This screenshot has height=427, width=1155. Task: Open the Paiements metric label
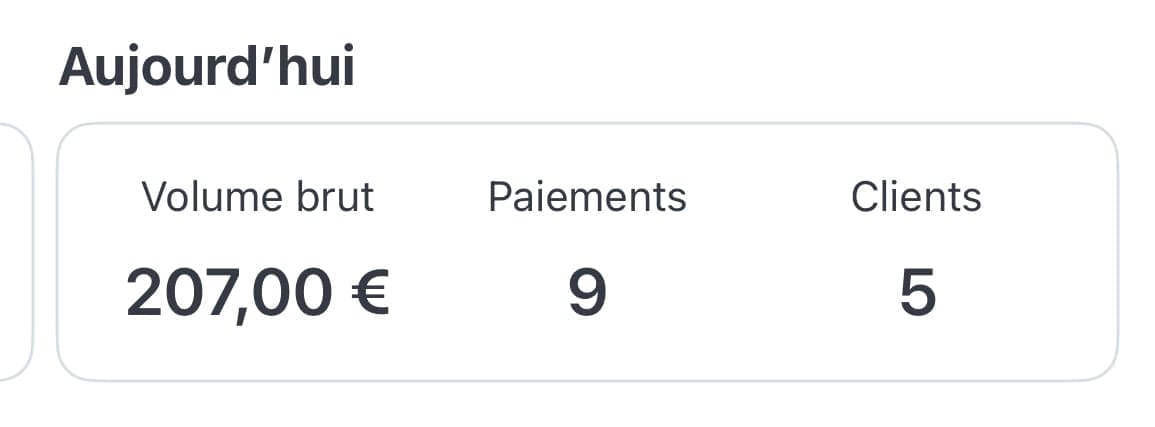pos(587,197)
